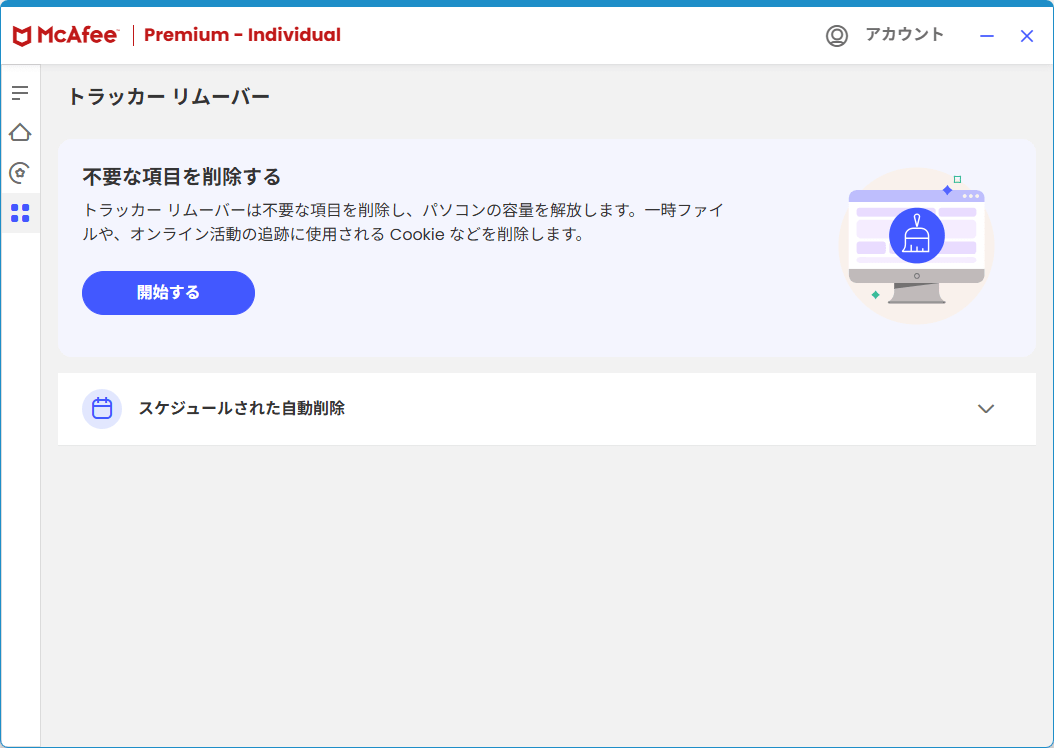Select the four-square apps grid icon

pos(20,213)
